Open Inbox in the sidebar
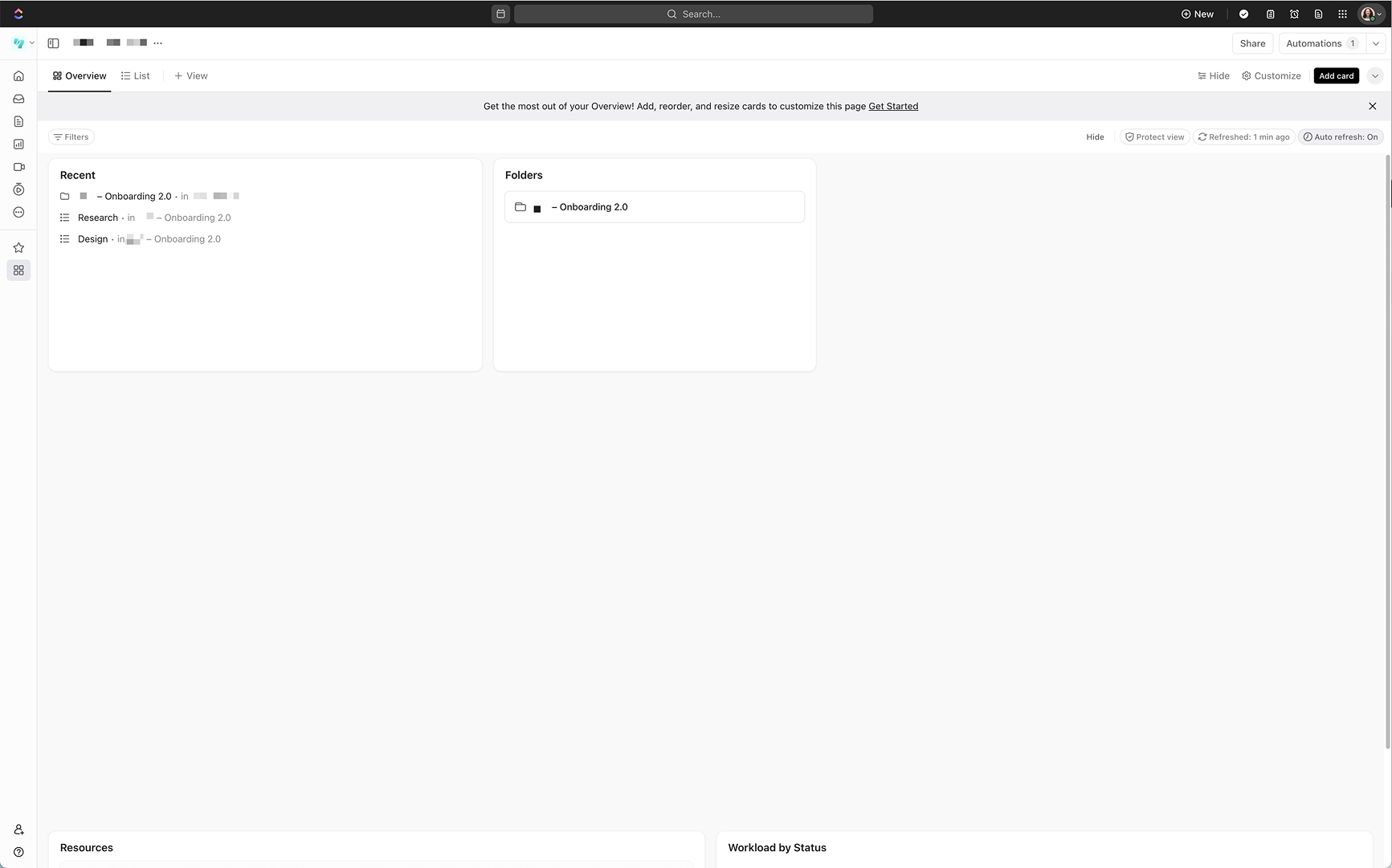This screenshot has height=868, width=1392. coord(18,99)
